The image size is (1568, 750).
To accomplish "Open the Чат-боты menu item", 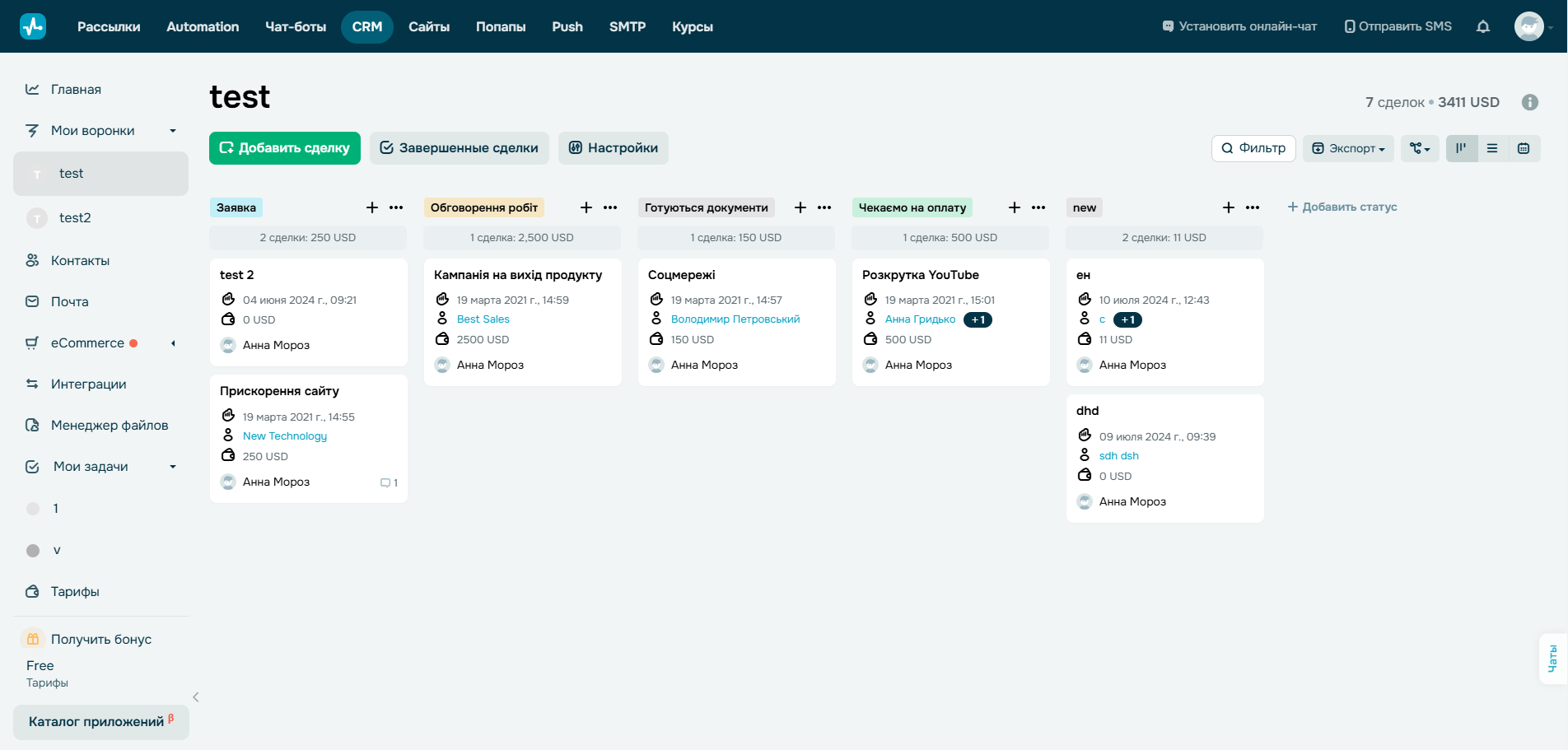I will 296,26.
